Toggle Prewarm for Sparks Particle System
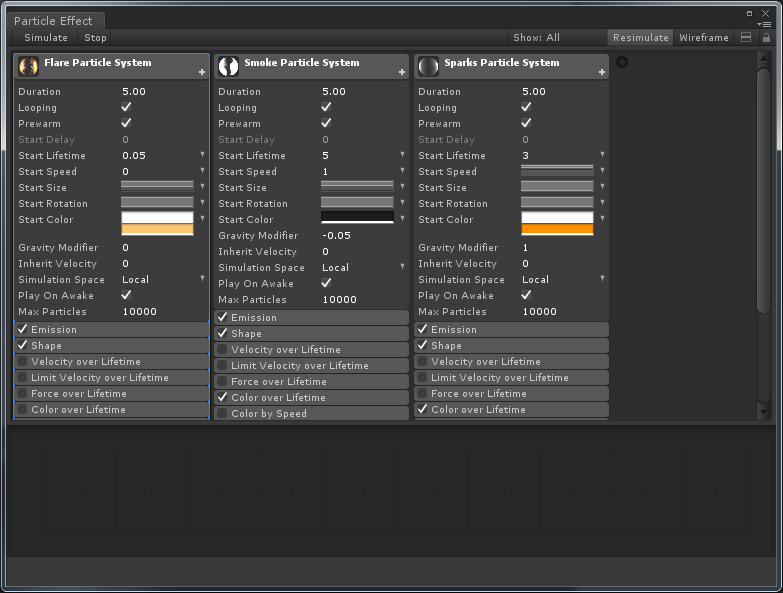Viewport: 783px width, 593px height. click(526, 123)
